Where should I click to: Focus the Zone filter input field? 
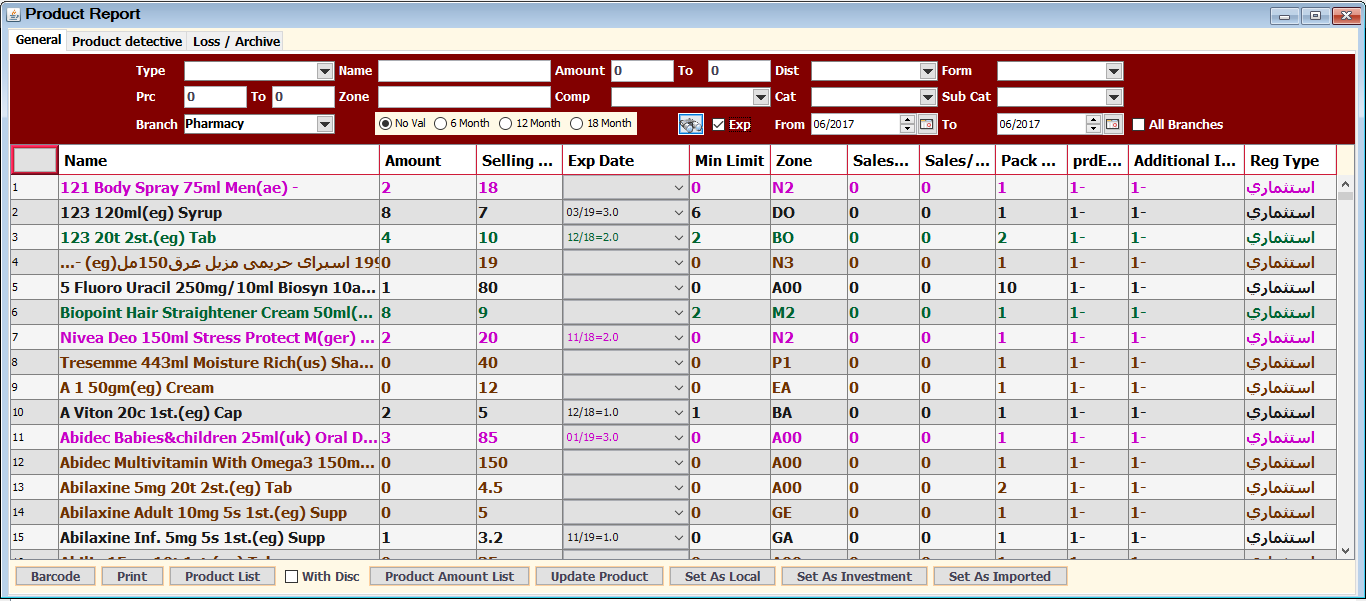[x=464, y=97]
